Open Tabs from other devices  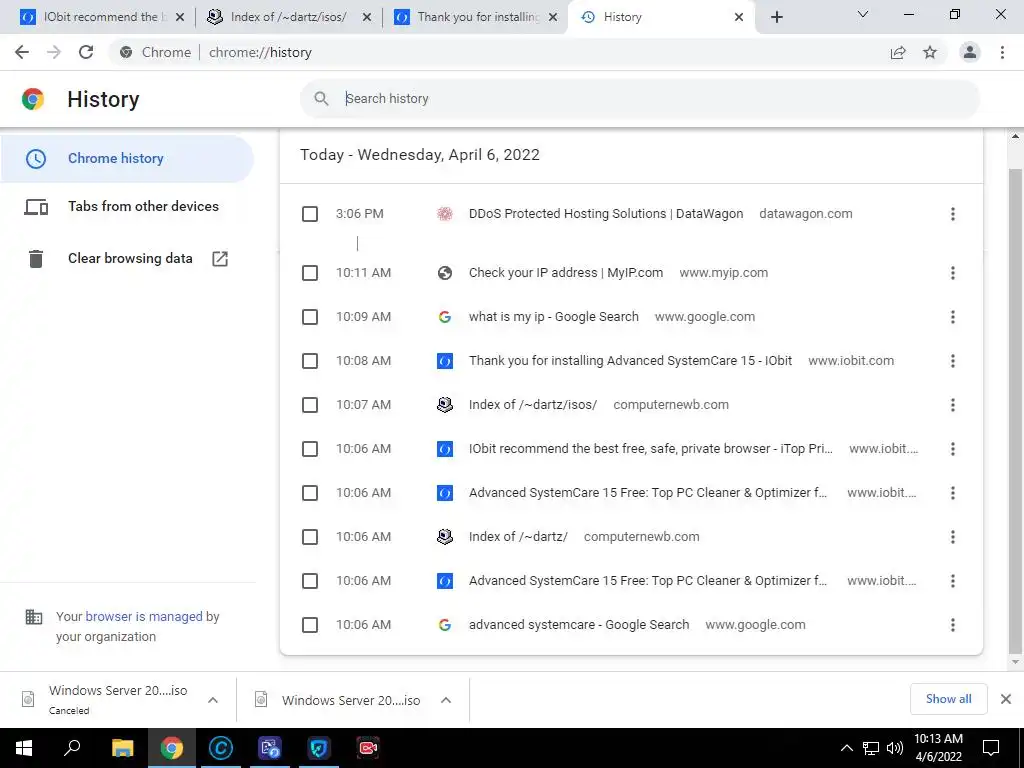[x=127, y=207]
